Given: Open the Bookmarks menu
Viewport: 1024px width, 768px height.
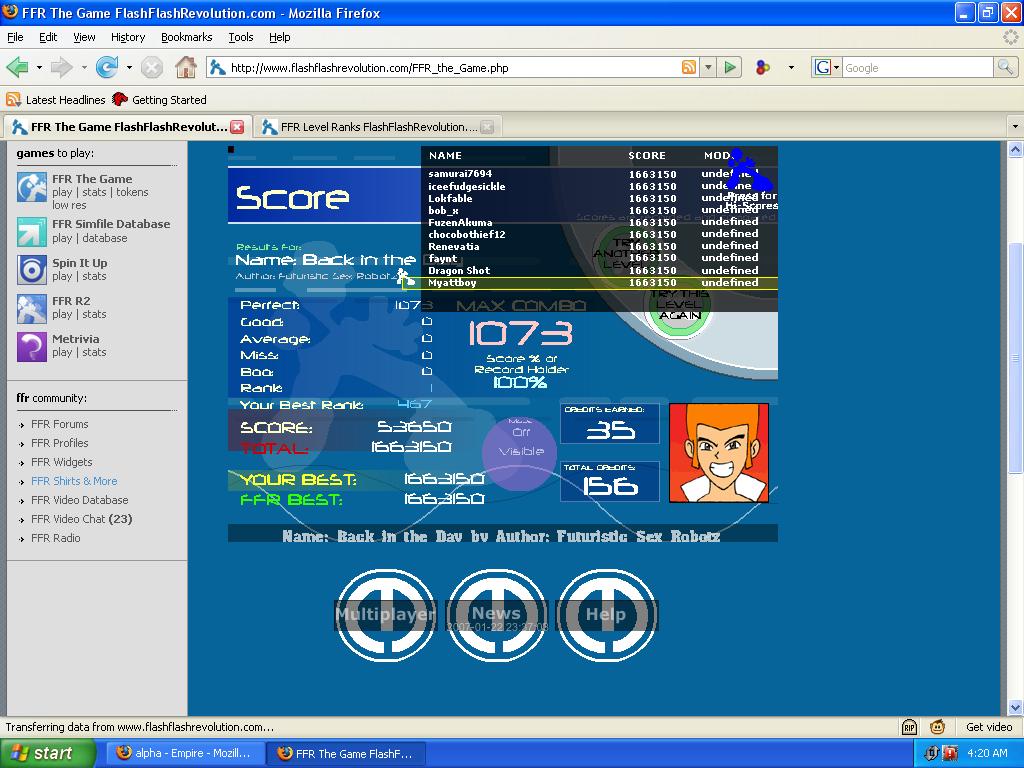Looking at the screenshot, I should (186, 37).
